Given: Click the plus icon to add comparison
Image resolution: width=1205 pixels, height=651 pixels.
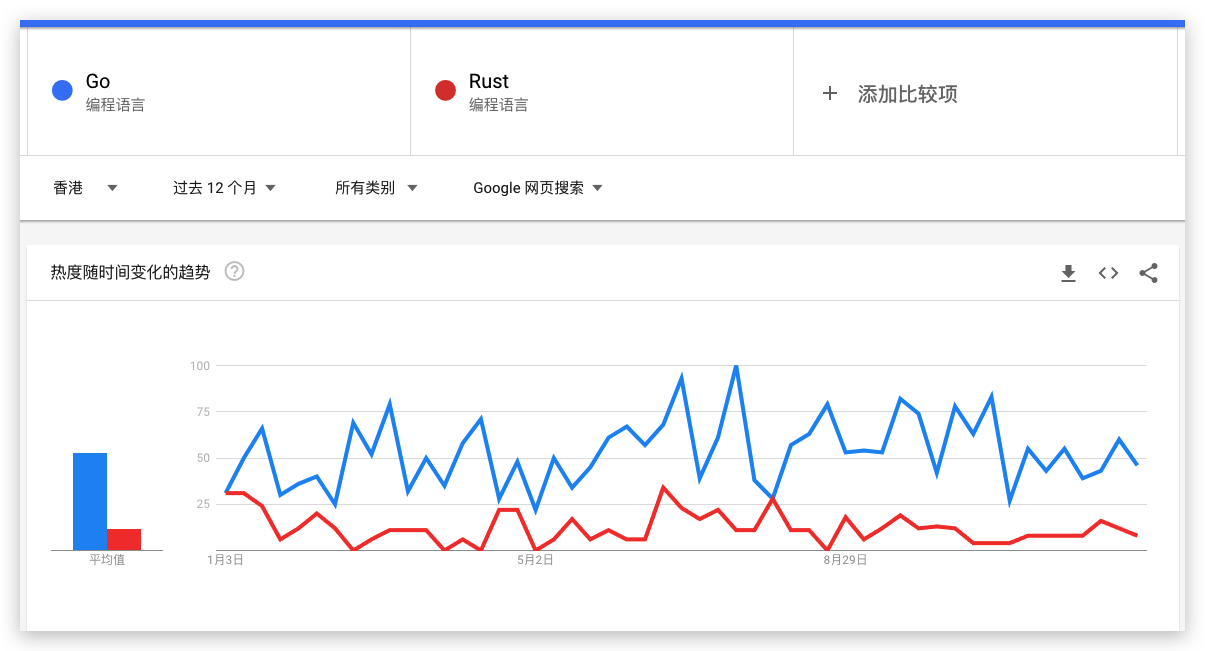Looking at the screenshot, I should (x=829, y=93).
